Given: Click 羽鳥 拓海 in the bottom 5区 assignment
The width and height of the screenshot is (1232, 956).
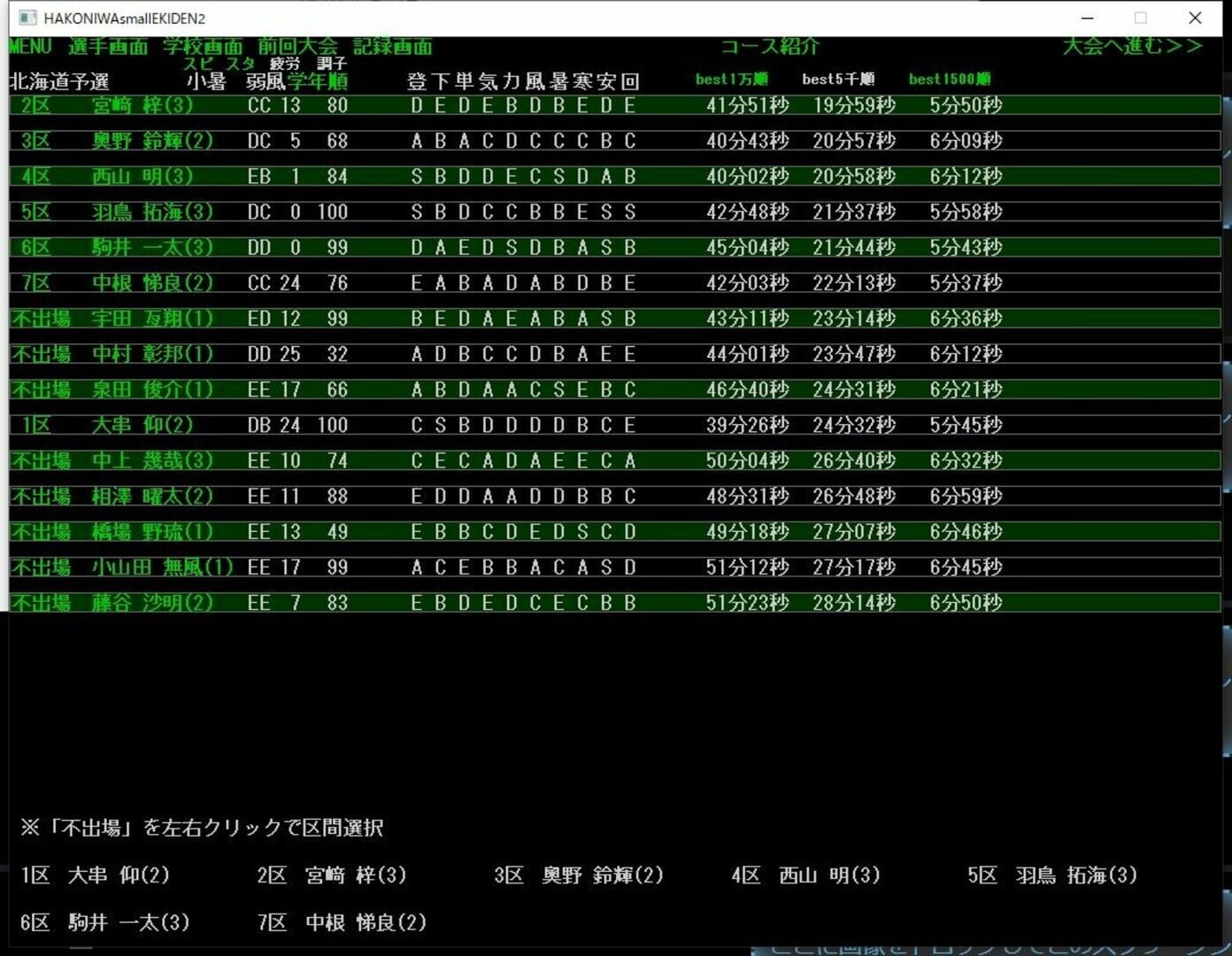Looking at the screenshot, I should (x=1076, y=875).
